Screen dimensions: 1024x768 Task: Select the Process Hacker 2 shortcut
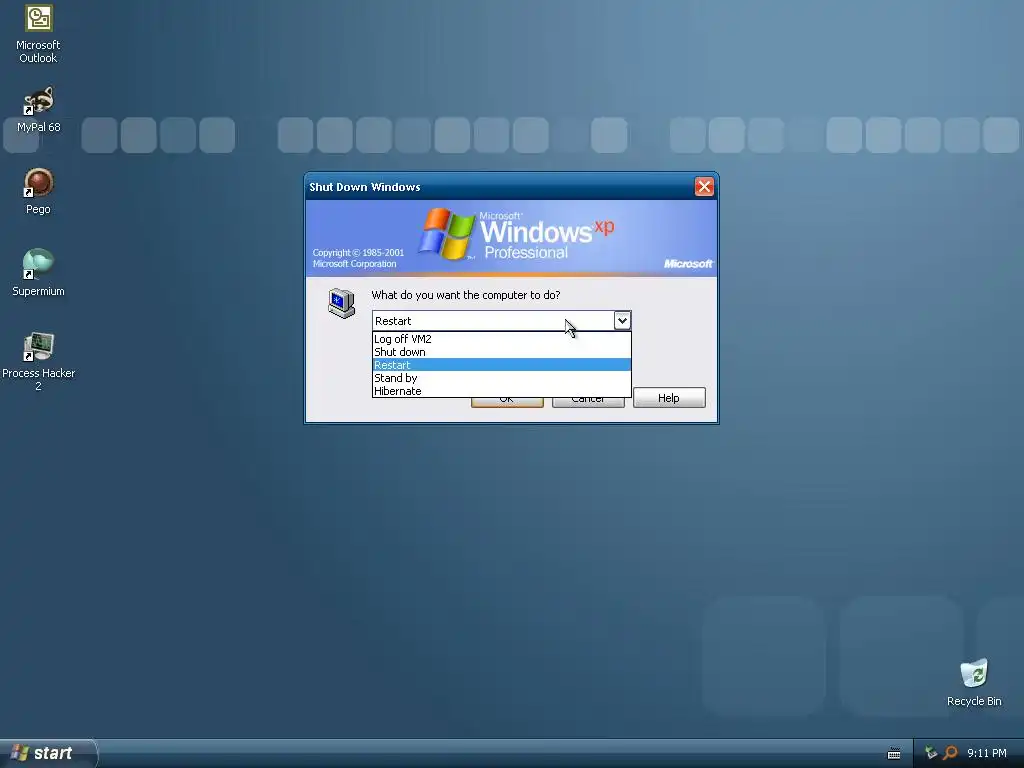(x=38, y=362)
